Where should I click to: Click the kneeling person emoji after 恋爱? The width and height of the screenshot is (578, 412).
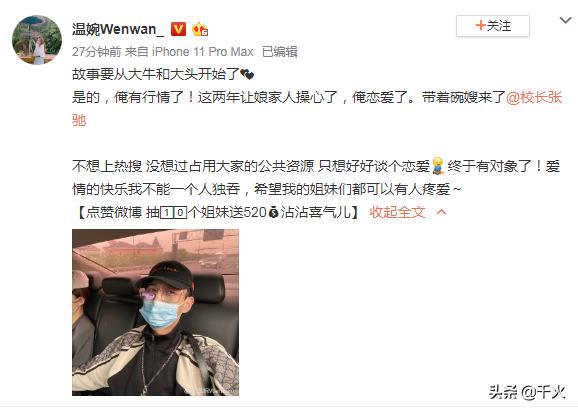point(438,166)
